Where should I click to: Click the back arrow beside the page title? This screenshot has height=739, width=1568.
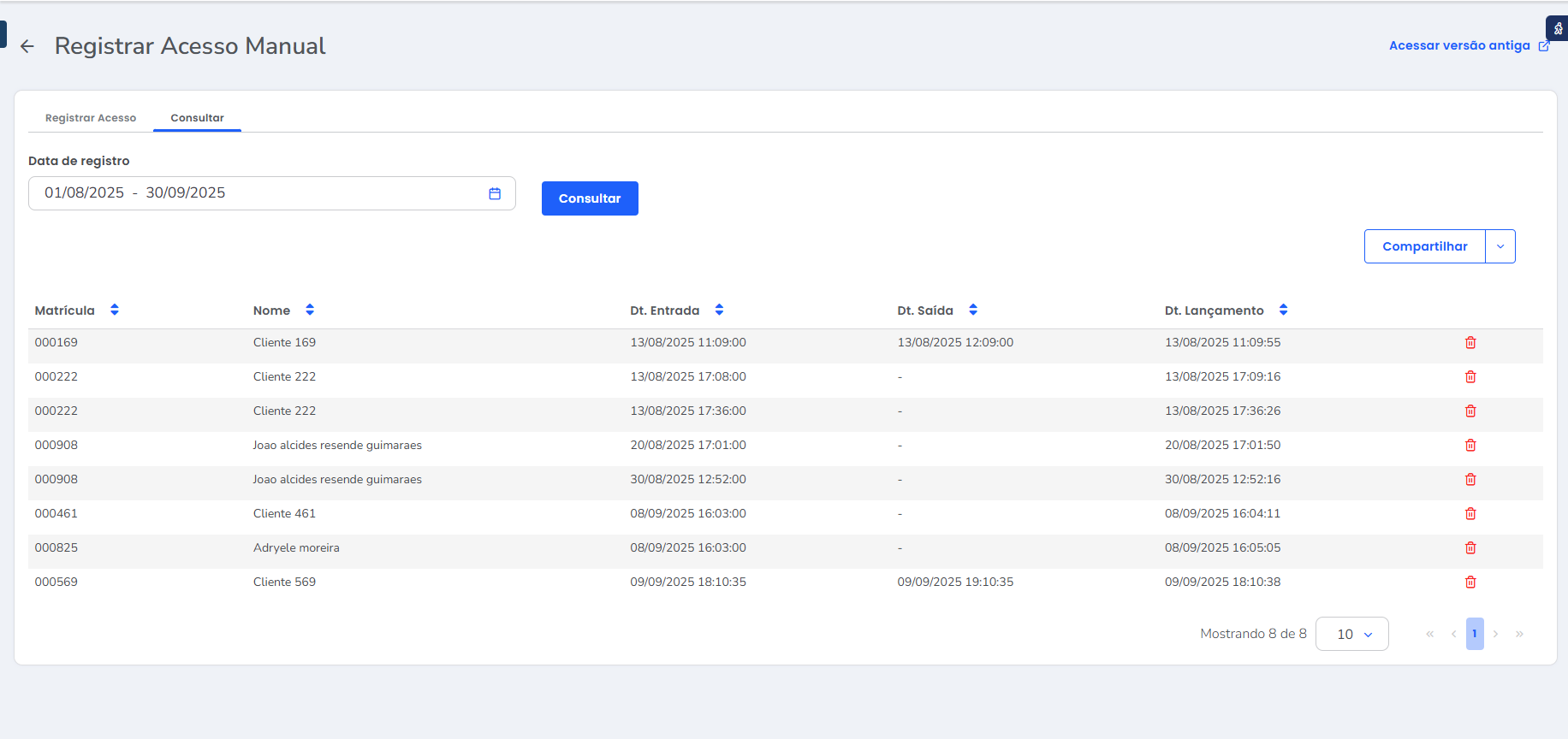27,46
